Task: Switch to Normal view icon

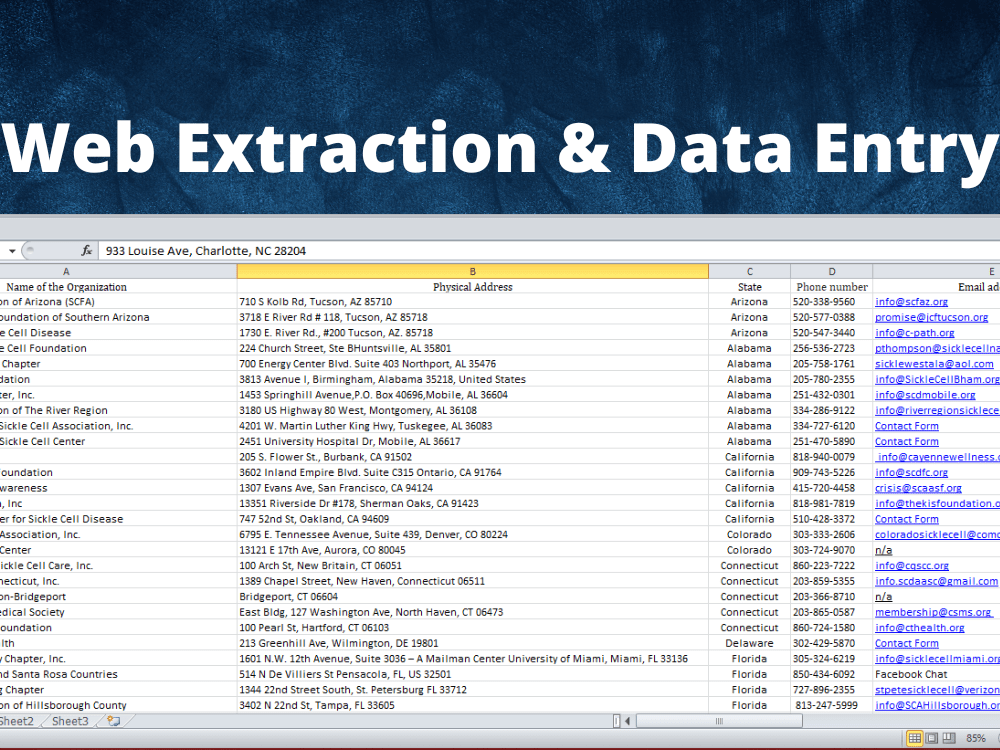Action: tap(915, 738)
